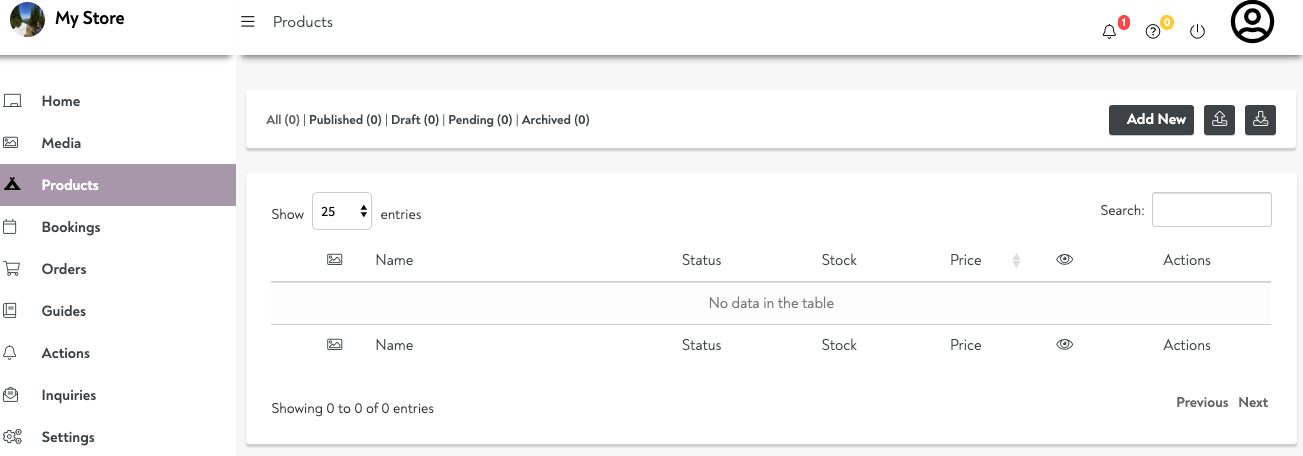The height and width of the screenshot is (456, 1303).
Task: Go to Orders in the sidebar
Action: pyautogui.click(x=64, y=269)
